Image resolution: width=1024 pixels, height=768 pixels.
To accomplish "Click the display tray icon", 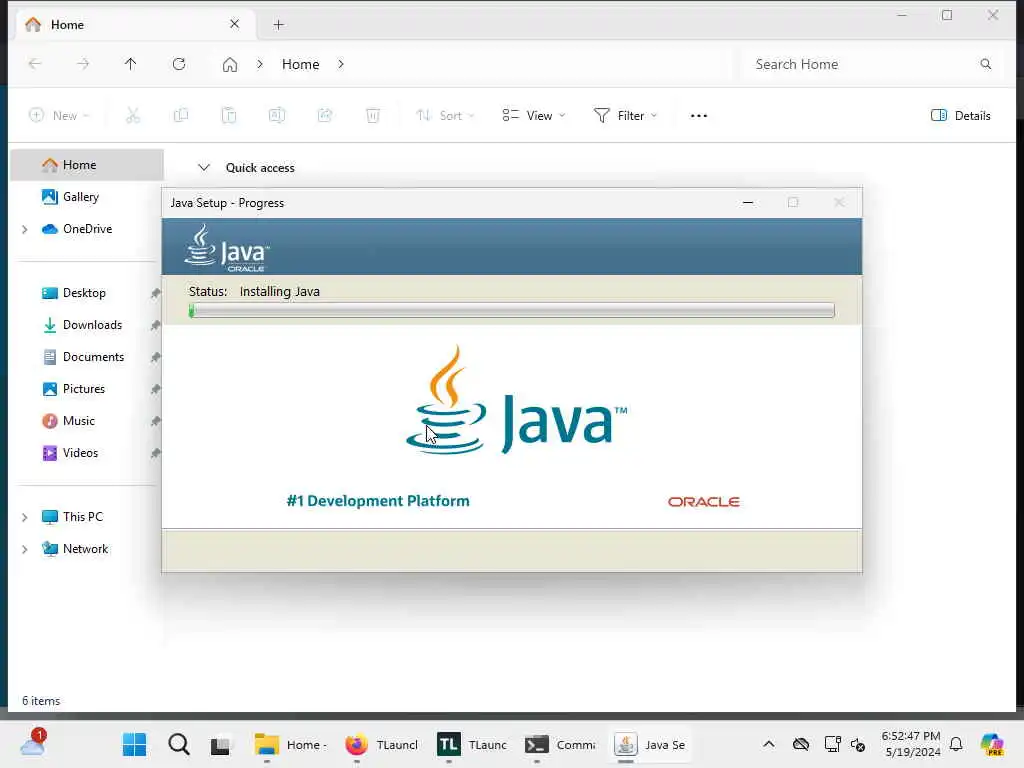I will (832, 744).
